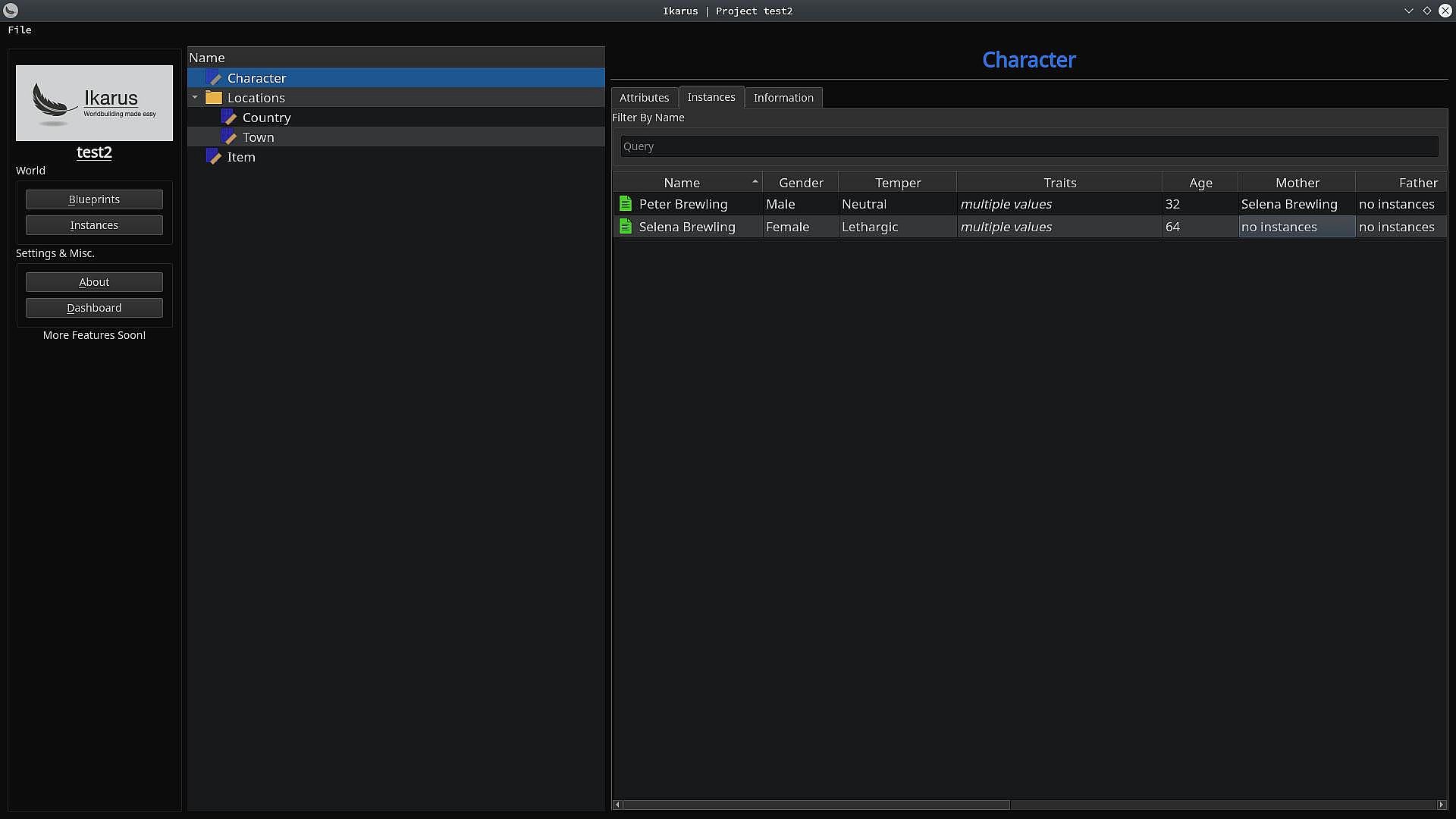Open the File menu
The height and width of the screenshot is (819, 1456).
[20, 30]
